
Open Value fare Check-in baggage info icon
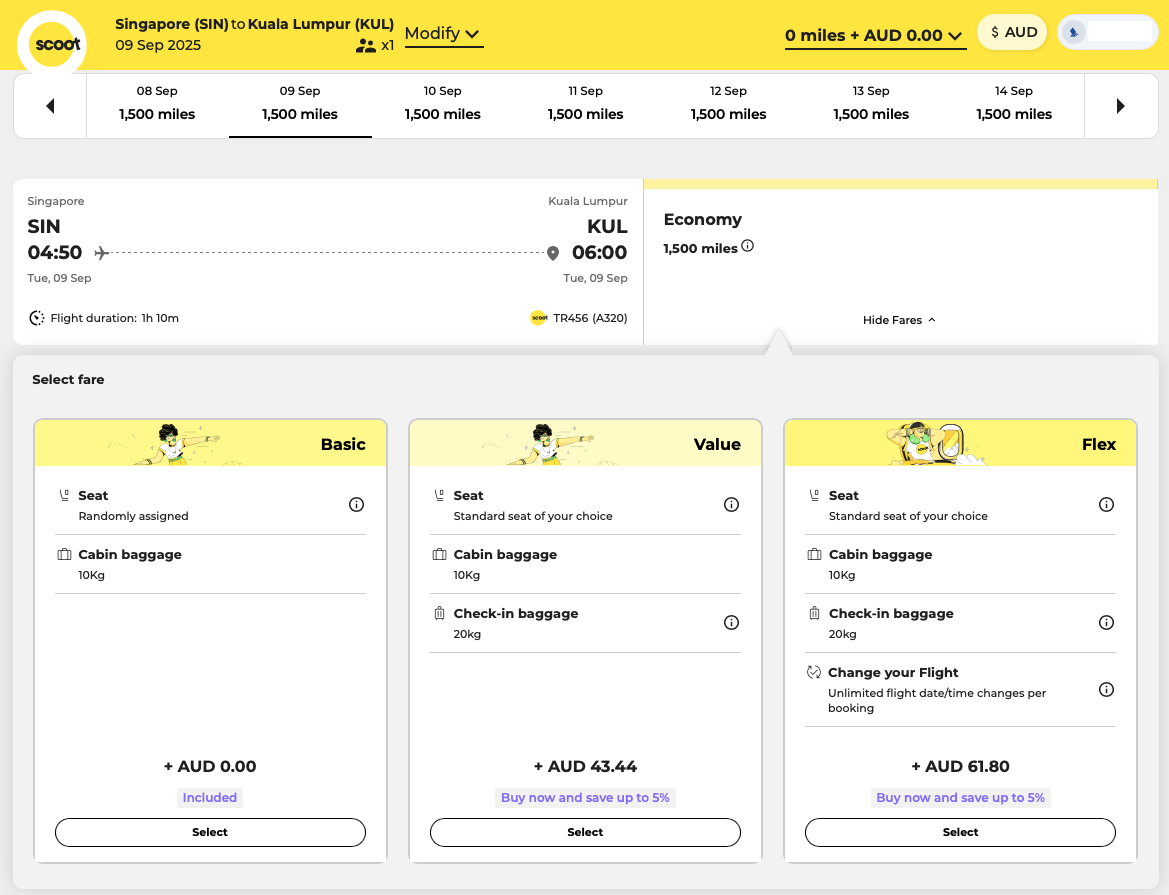731,623
